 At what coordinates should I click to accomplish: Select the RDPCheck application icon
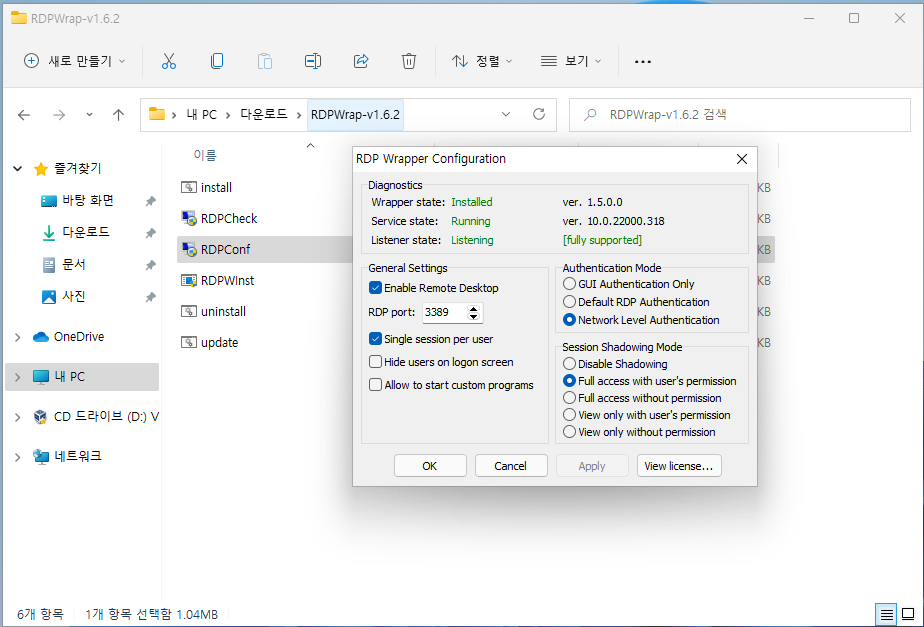coord(189,219)
